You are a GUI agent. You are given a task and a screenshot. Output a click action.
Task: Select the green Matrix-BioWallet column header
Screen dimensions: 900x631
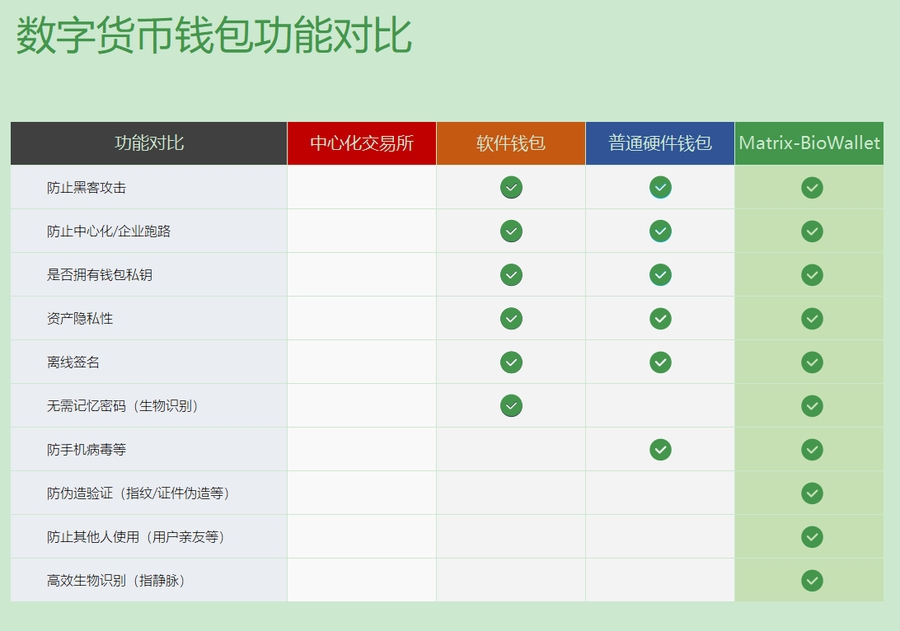click(x=809, y=143)
